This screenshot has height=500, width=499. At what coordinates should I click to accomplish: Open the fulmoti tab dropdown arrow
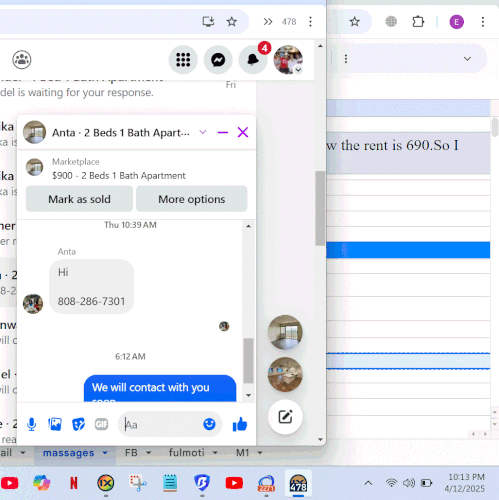[215, 453]
